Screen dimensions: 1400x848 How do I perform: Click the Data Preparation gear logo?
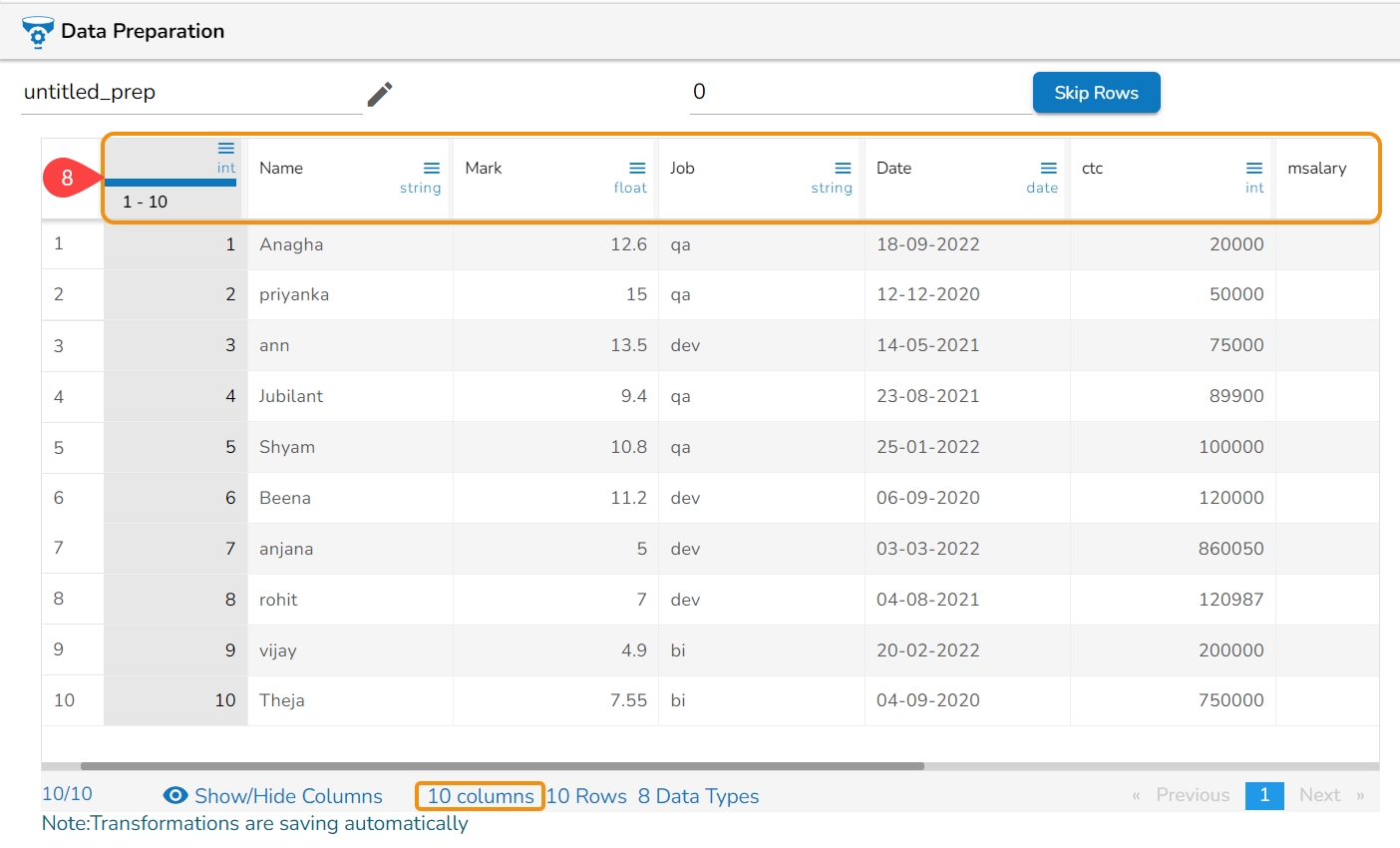click(x=38, y=32)
